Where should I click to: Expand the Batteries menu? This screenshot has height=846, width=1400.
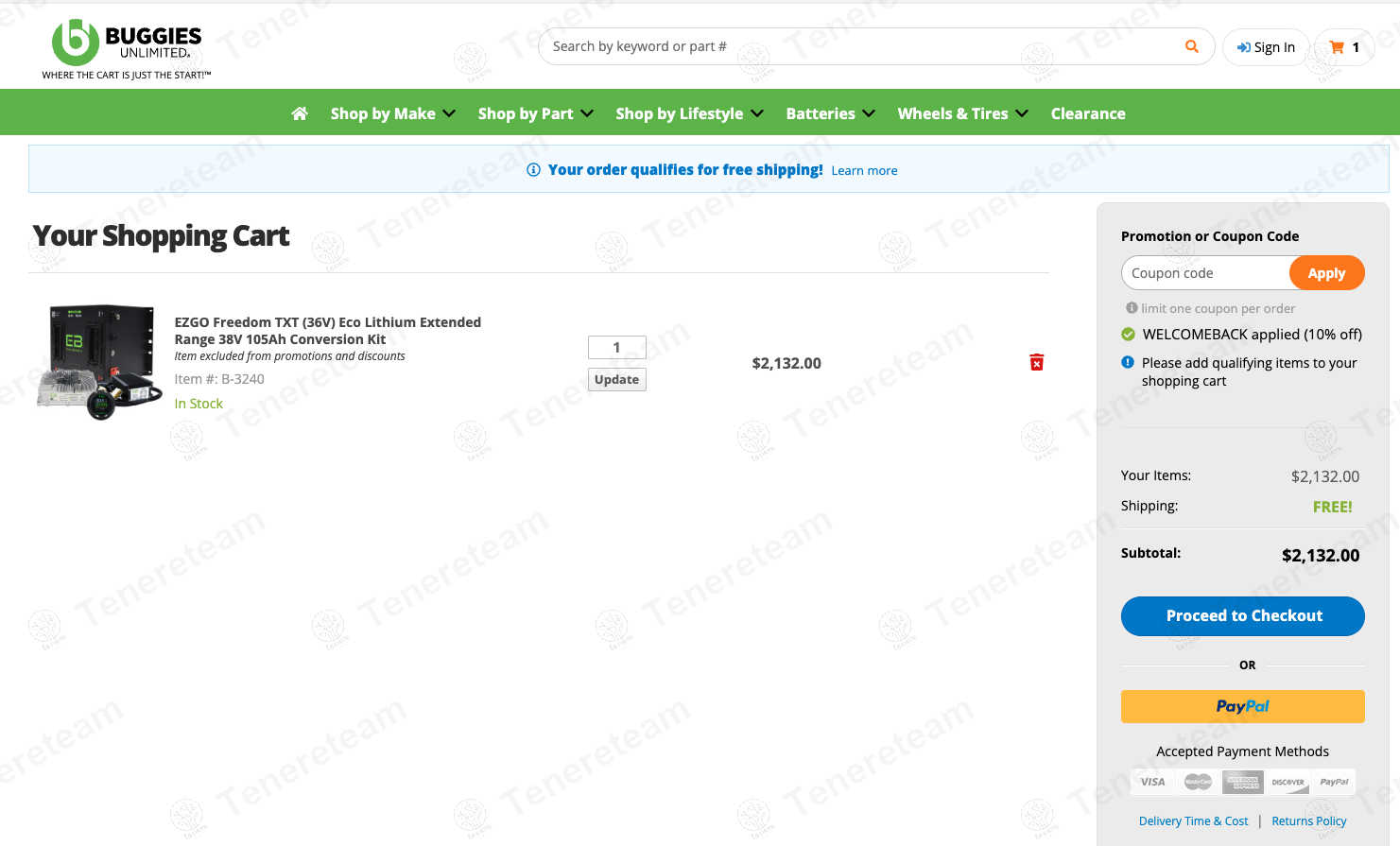coord(831,113)
